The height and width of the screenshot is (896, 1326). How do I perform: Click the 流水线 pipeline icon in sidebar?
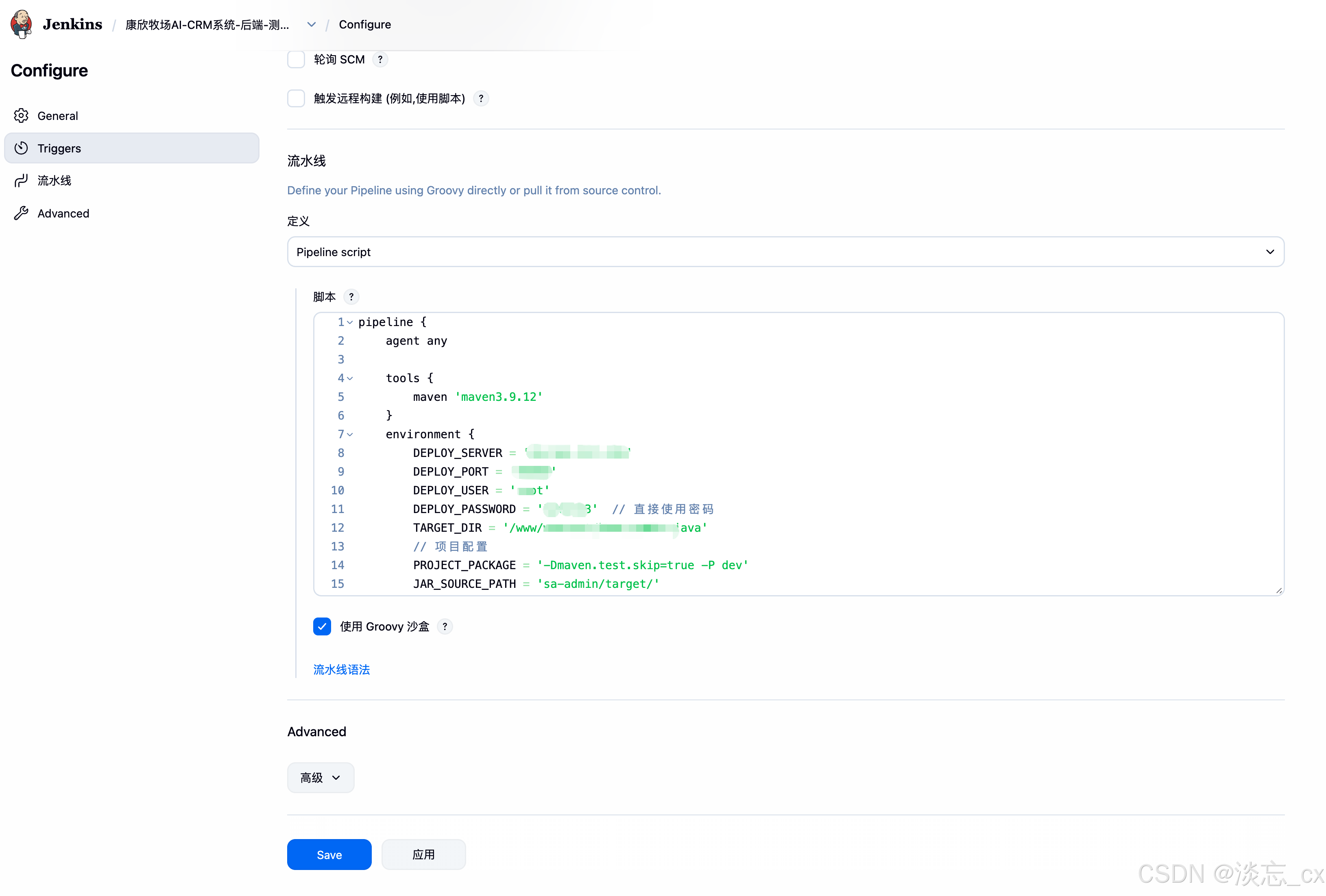click(x=21, y=181)
